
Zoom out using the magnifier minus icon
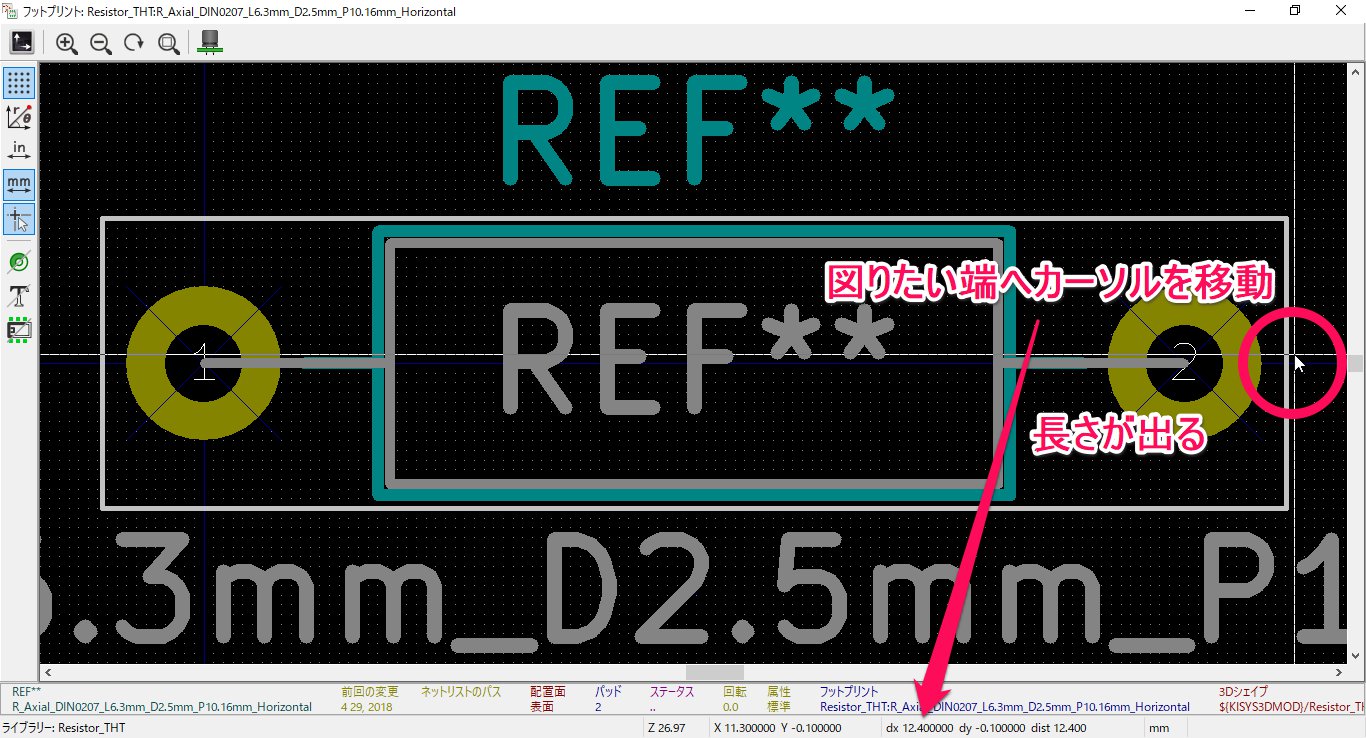(x=101, y=43)
